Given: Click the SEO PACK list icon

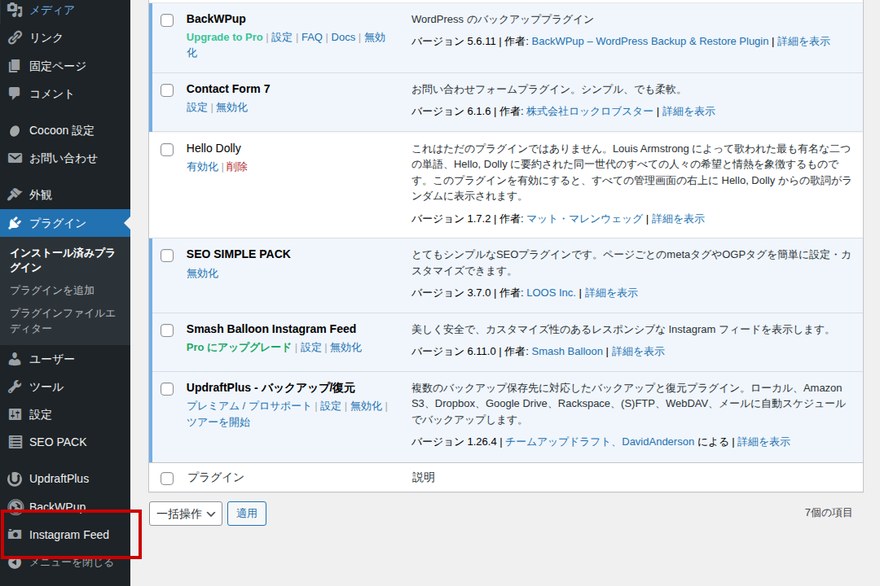Looking at the screenshot, I should click(15, 442).
